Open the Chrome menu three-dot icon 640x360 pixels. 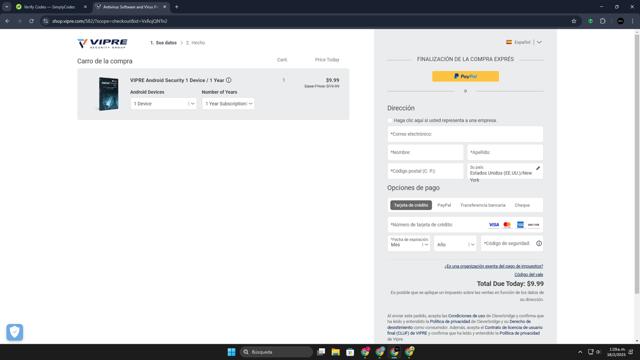pyautogui.click(x=633, y=21)
